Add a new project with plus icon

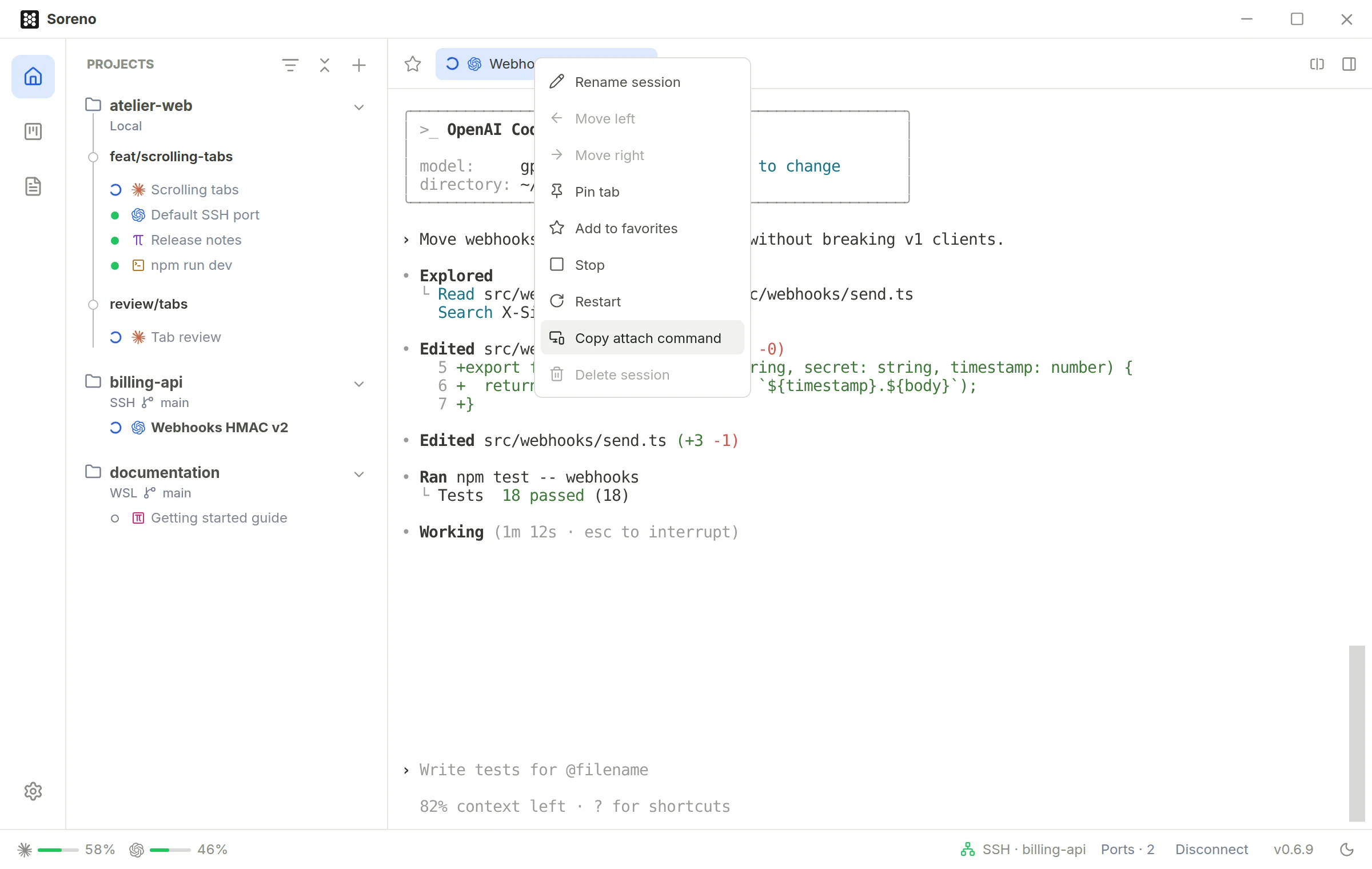coord(359,65)
